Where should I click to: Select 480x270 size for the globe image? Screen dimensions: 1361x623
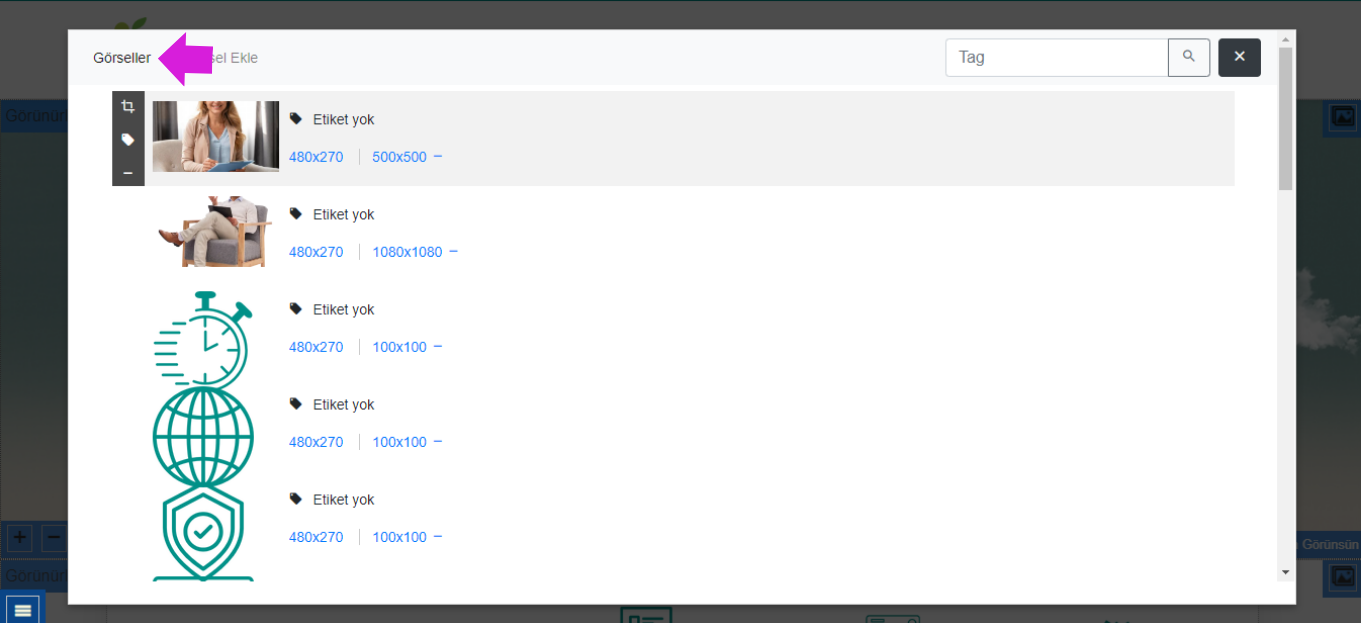316,442
